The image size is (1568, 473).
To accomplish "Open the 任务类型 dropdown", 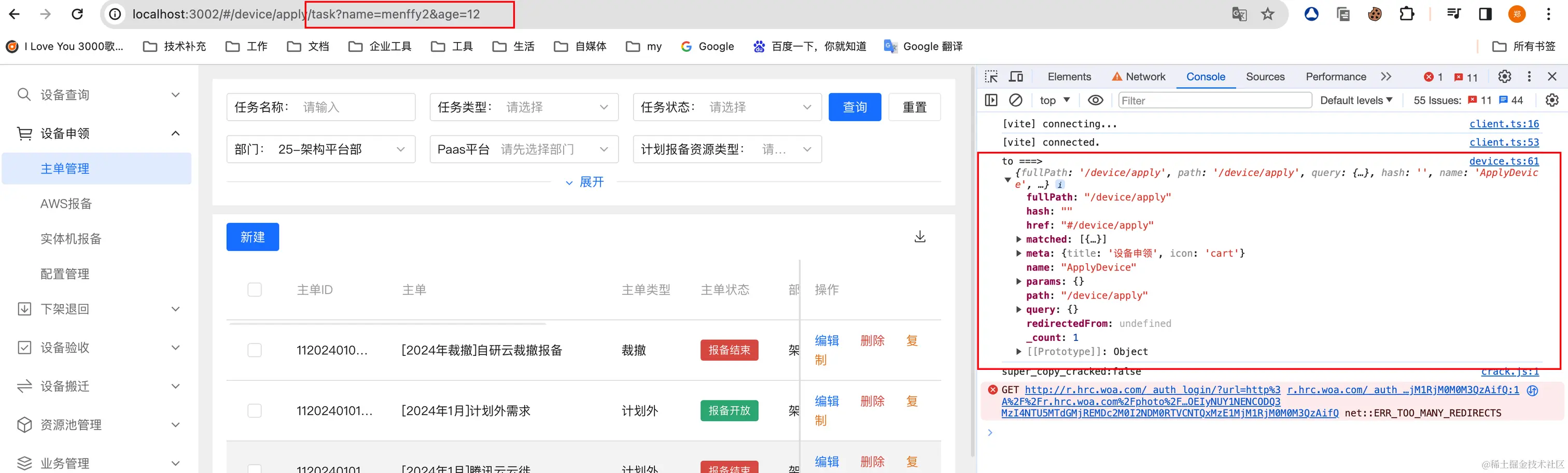I will click(x=524, y=107).
